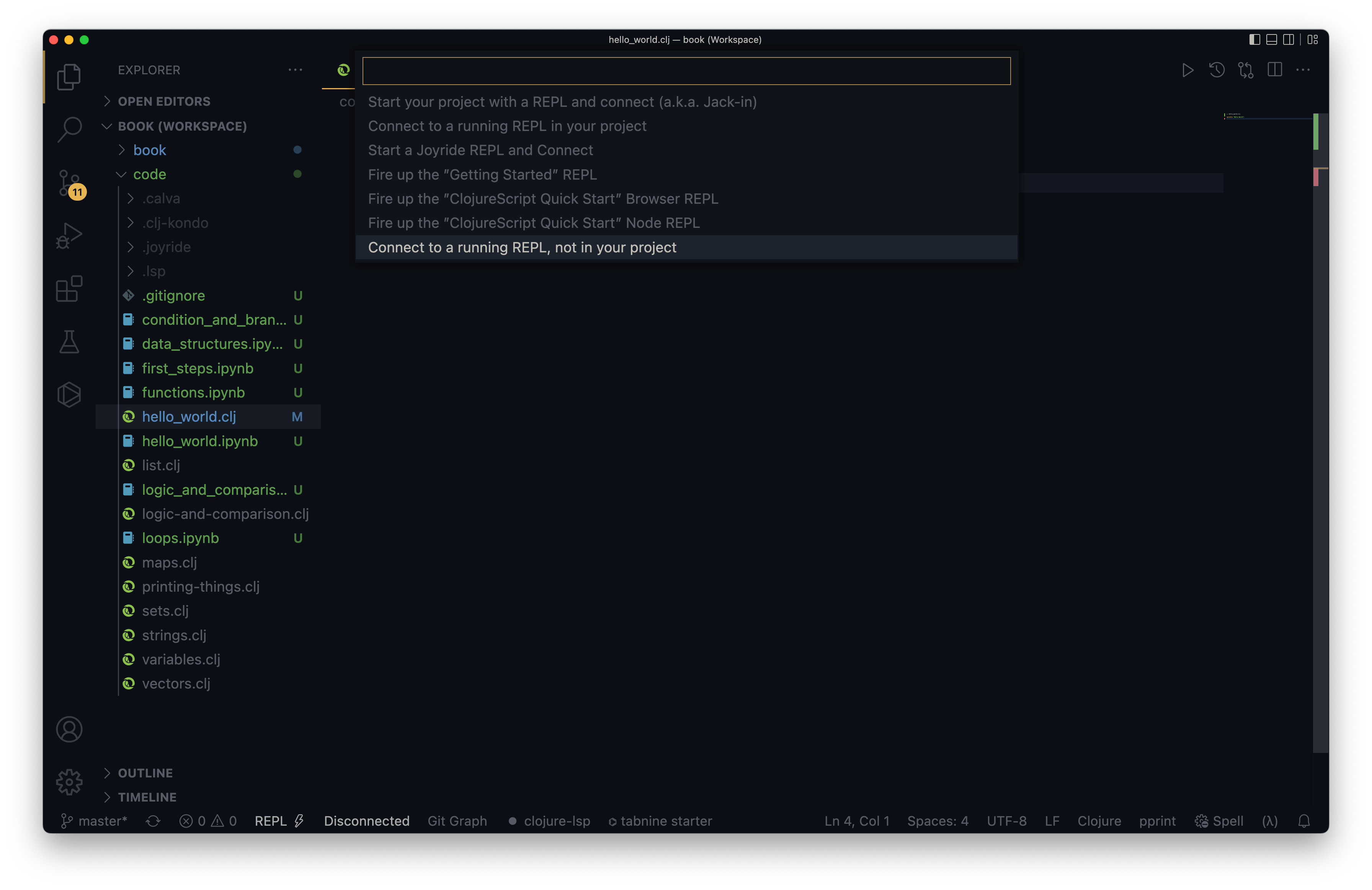Open the Search view in activity bar
The height and width of the screenshot is (890, 1372).
[x=69, y=129]
